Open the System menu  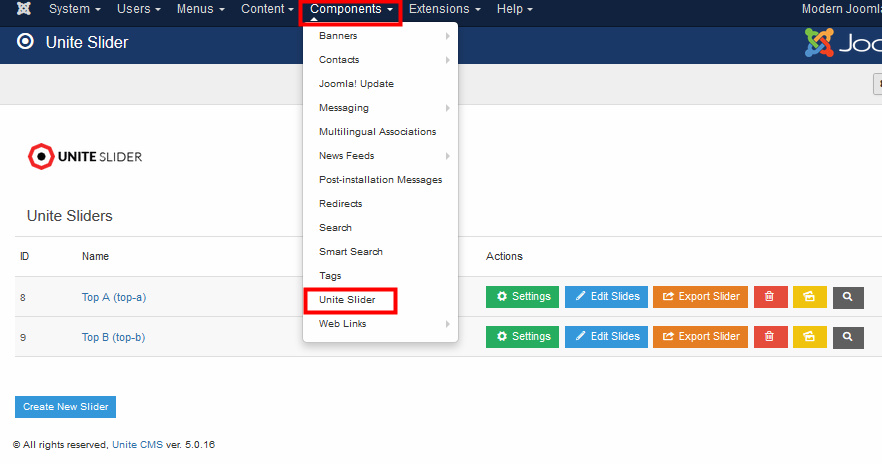[x=74, y=9]
